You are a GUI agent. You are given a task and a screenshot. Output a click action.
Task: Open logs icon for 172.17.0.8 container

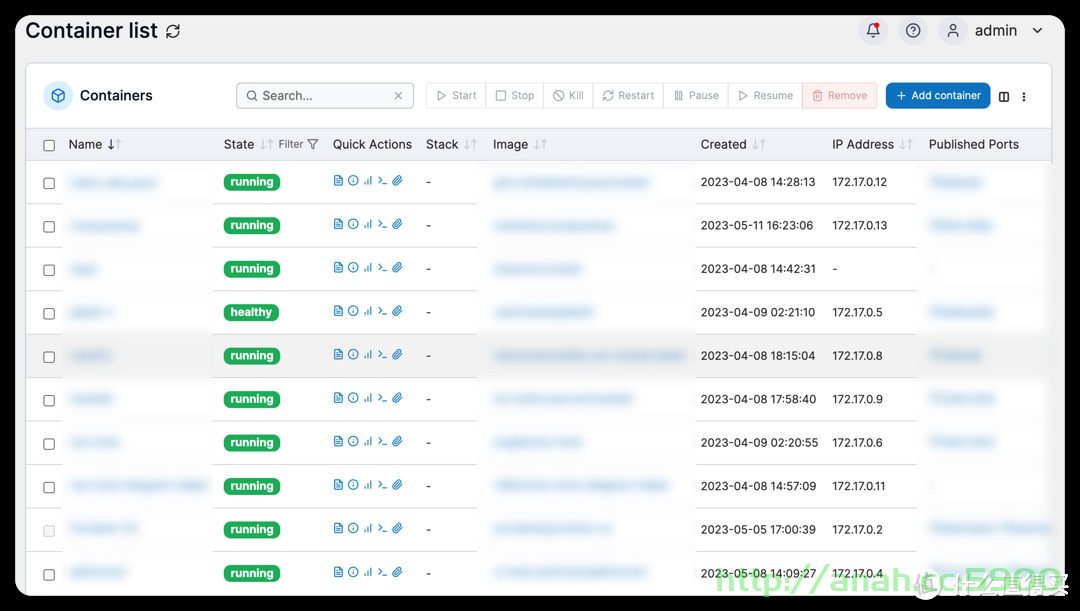click(338, 354)
